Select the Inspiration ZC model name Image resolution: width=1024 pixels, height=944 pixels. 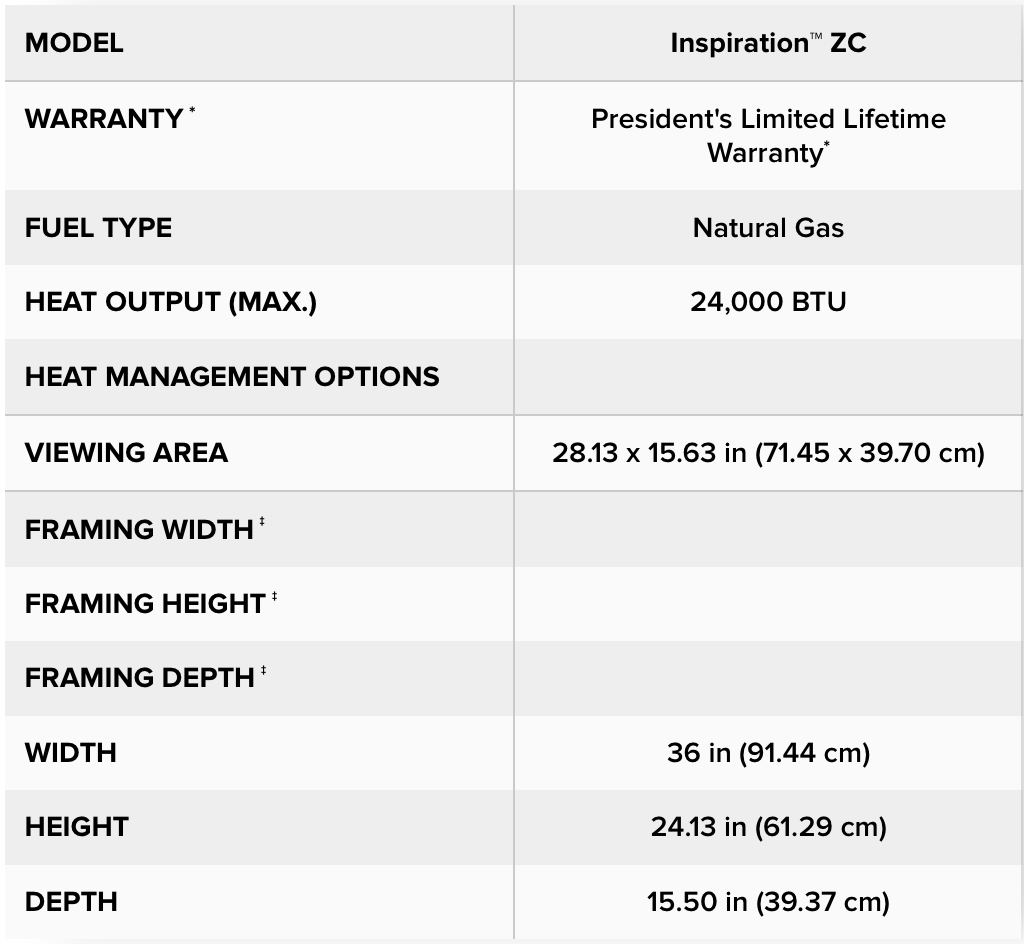(x=768, y=43)
